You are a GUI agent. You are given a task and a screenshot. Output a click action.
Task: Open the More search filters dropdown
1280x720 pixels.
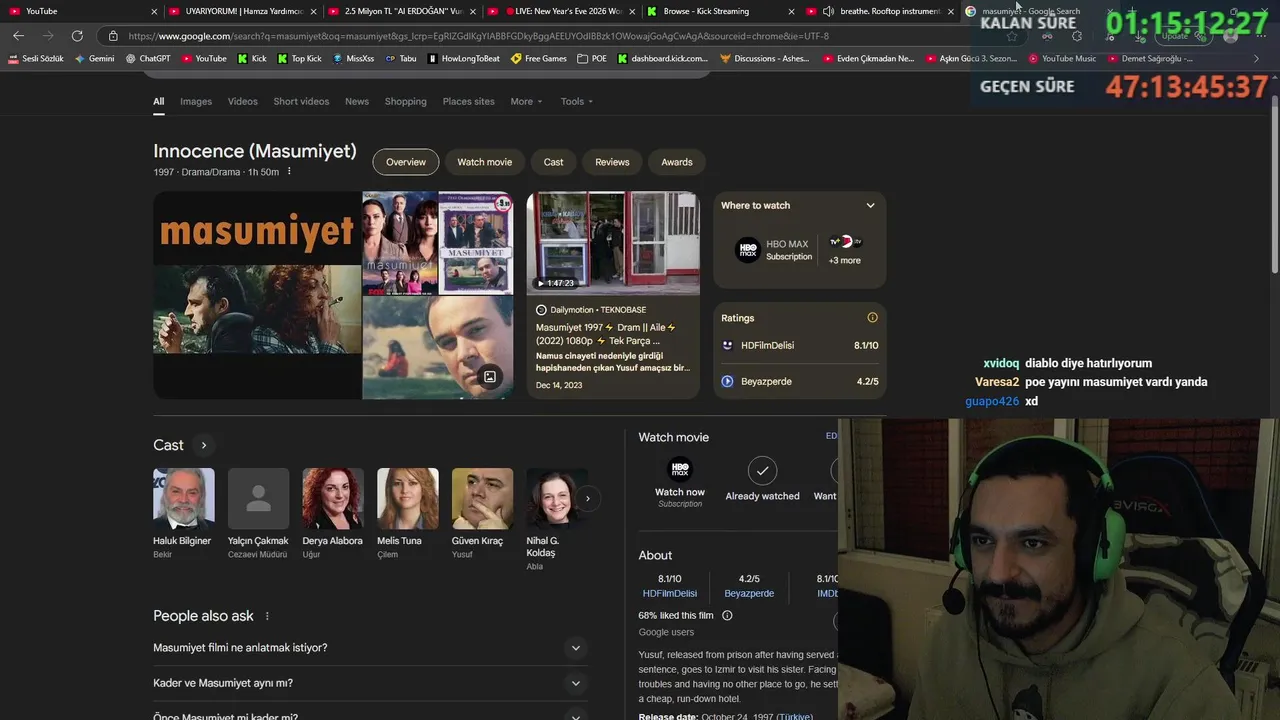(526, 101)
